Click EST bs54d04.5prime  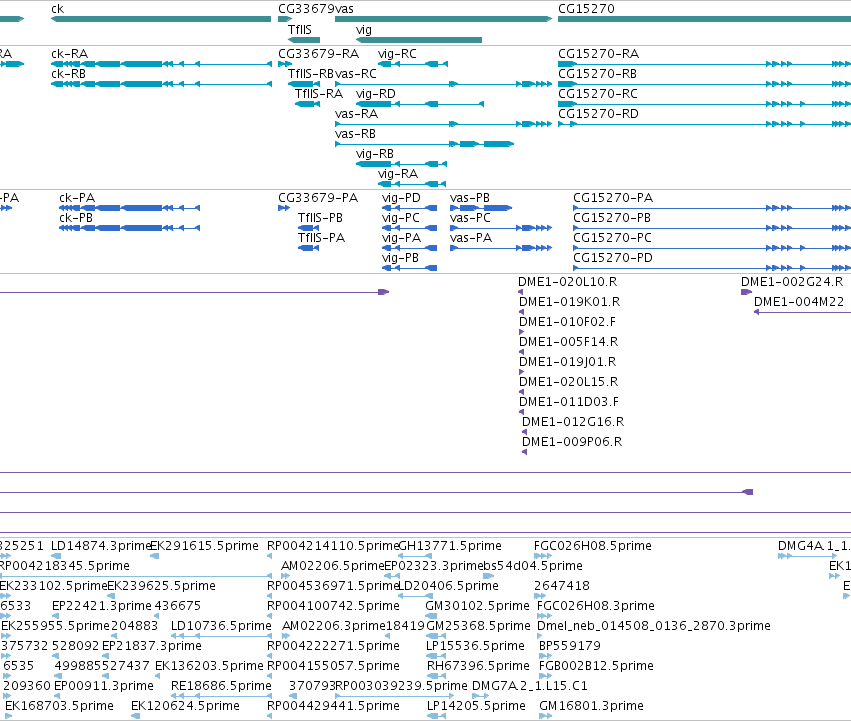488,576
